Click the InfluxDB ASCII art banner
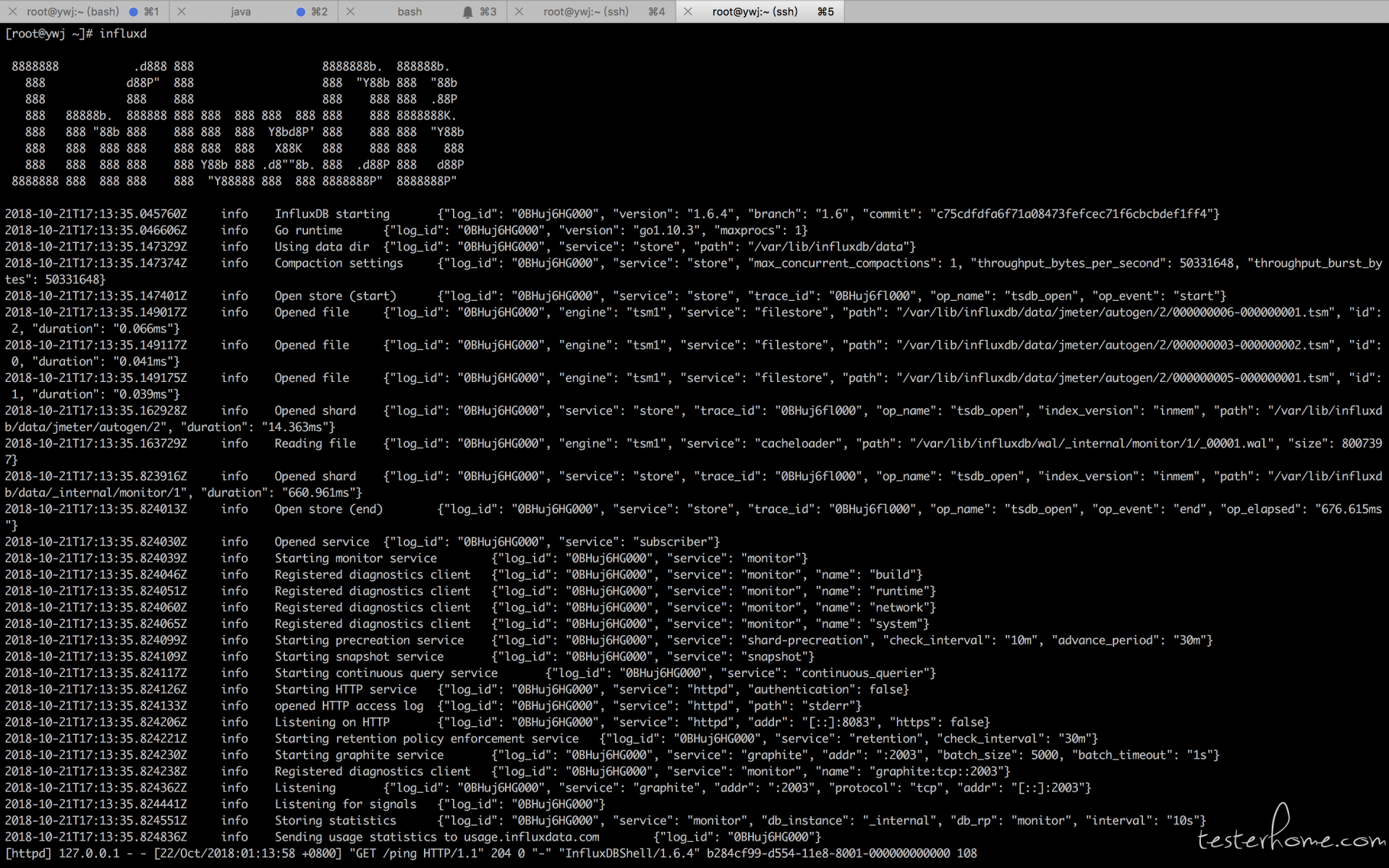This screenshot has height=868, width=1389. [x=237, y=124]
